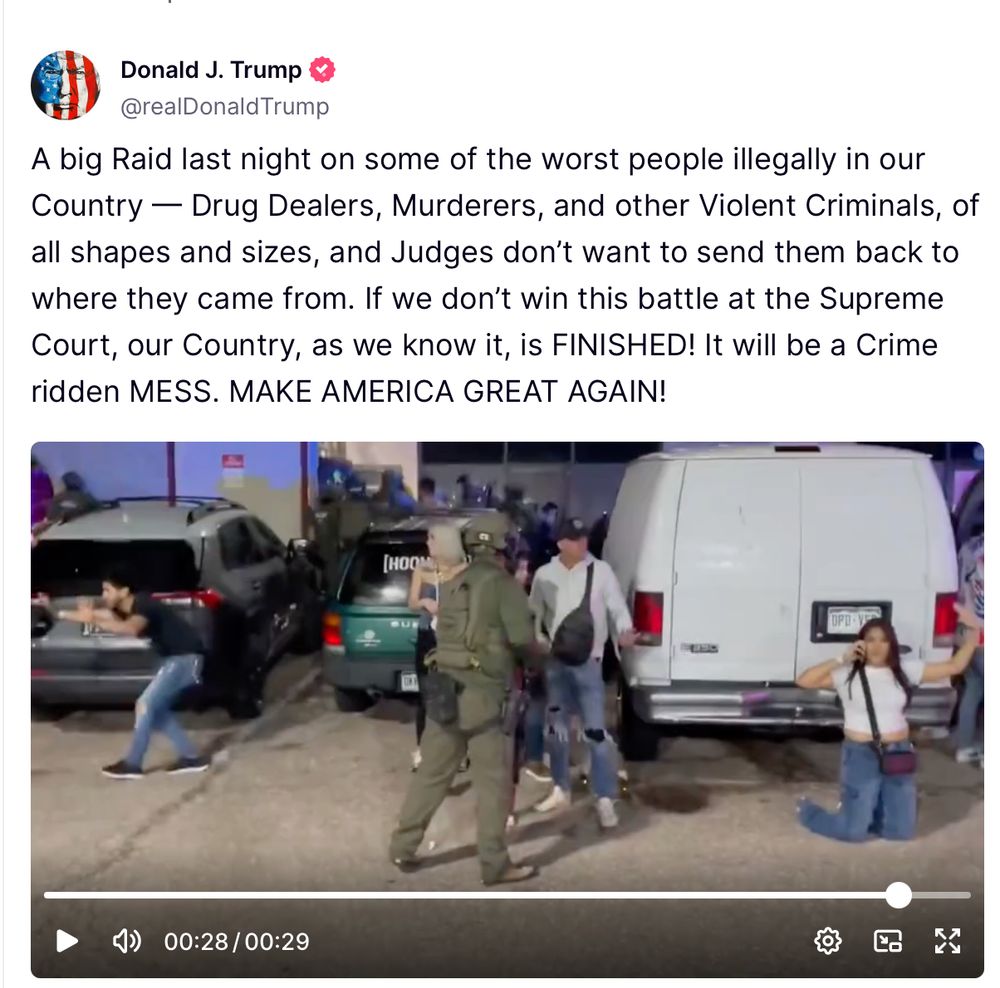Open video settings gear icon

pyautogui.click(x=828, y=941)
